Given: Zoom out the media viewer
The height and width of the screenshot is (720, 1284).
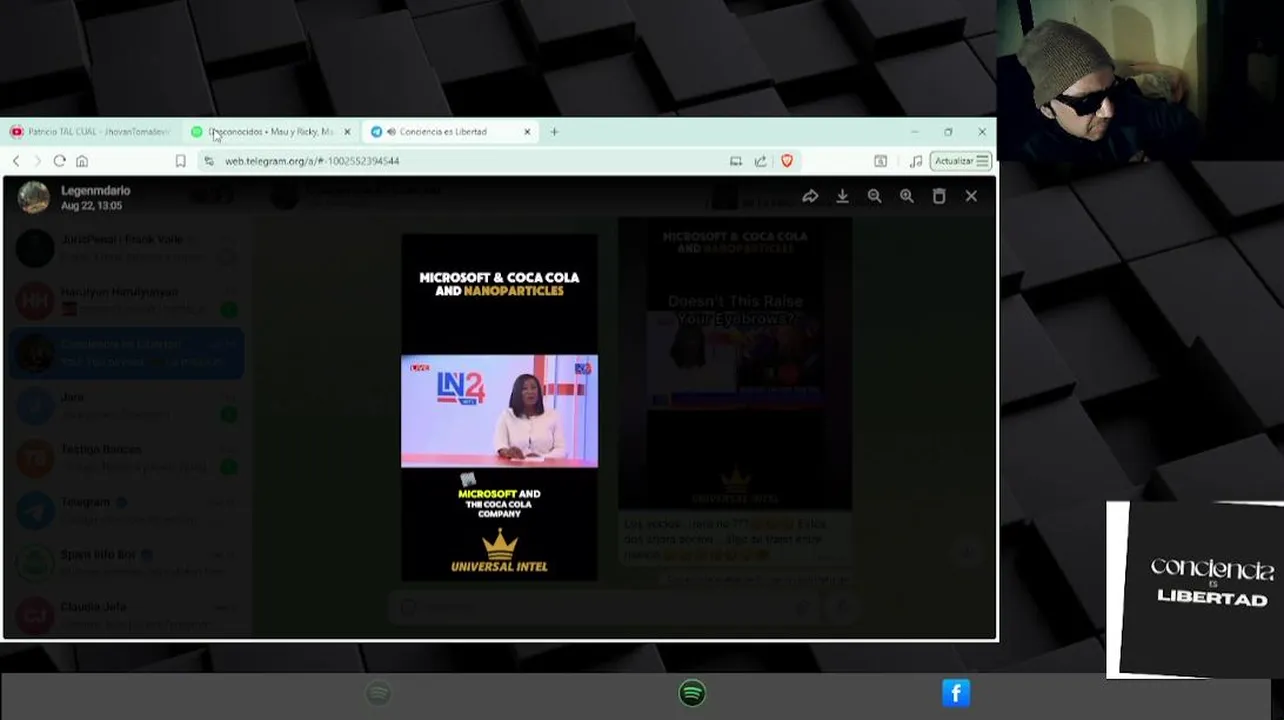Looking at the screenshot, I should [874, 197].
